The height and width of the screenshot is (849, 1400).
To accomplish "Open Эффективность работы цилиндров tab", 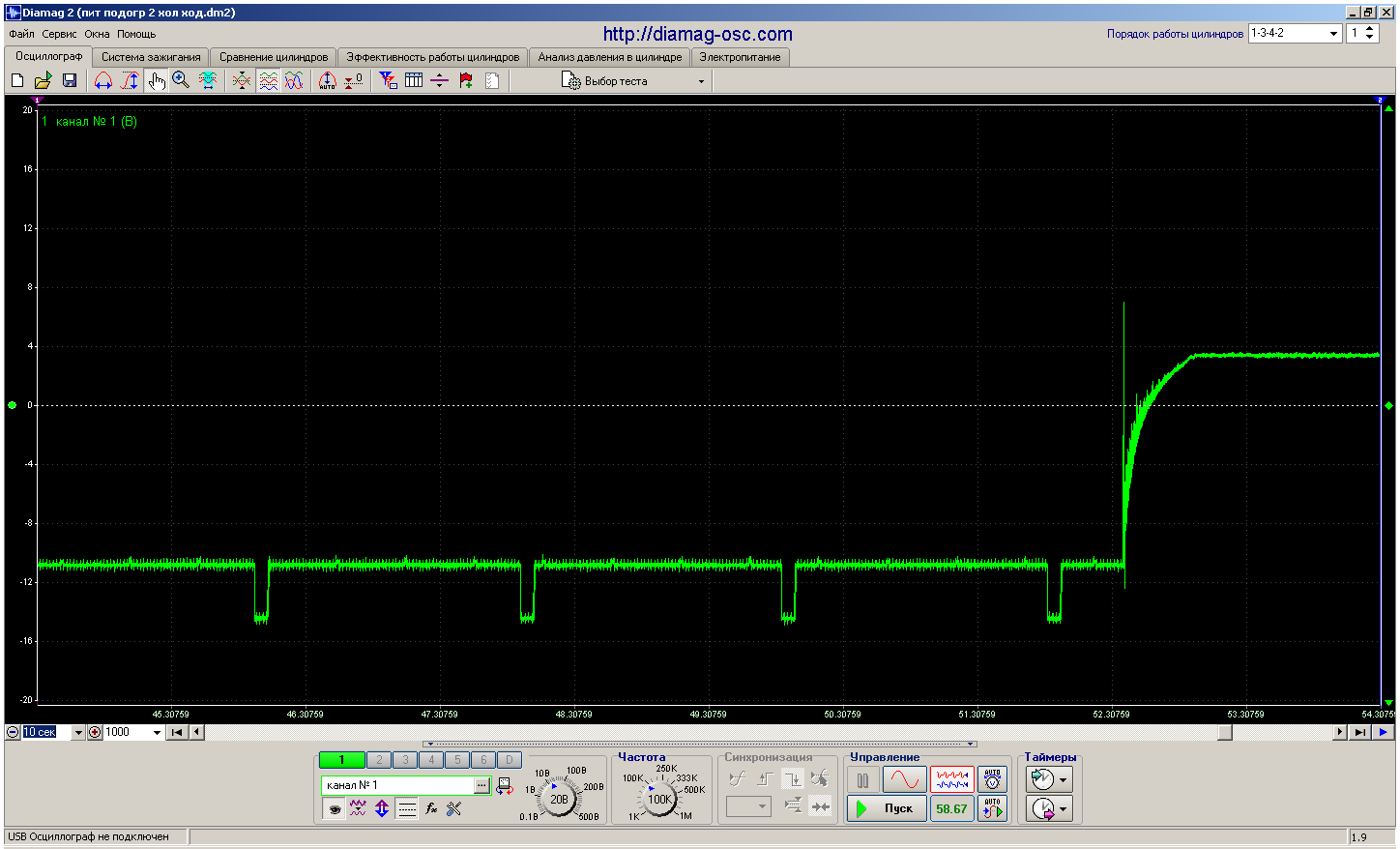I will pos(433,57).
